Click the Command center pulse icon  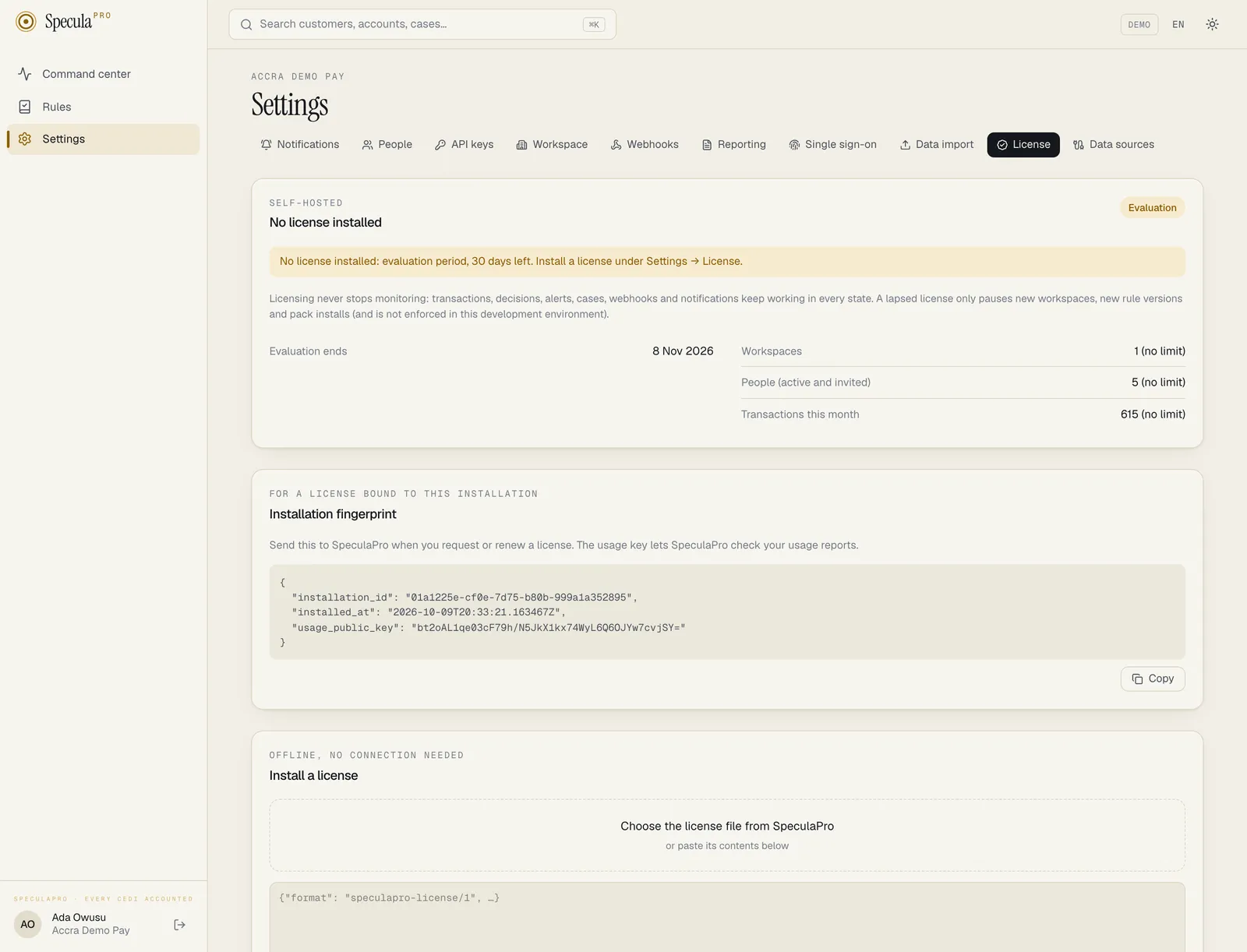point(25,74)
